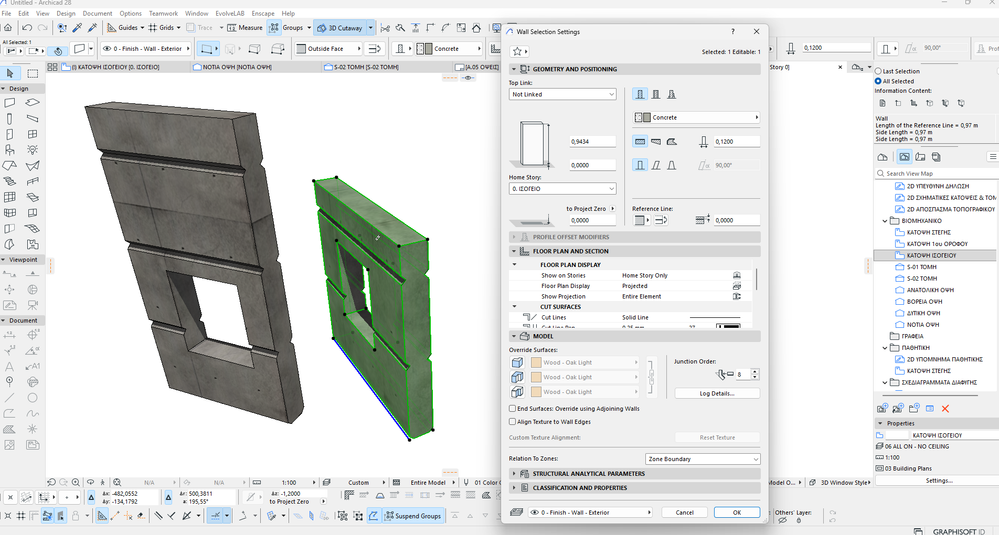Select the basic wall structure icon in dialog

pyautogui.click(x=640, y=94)
